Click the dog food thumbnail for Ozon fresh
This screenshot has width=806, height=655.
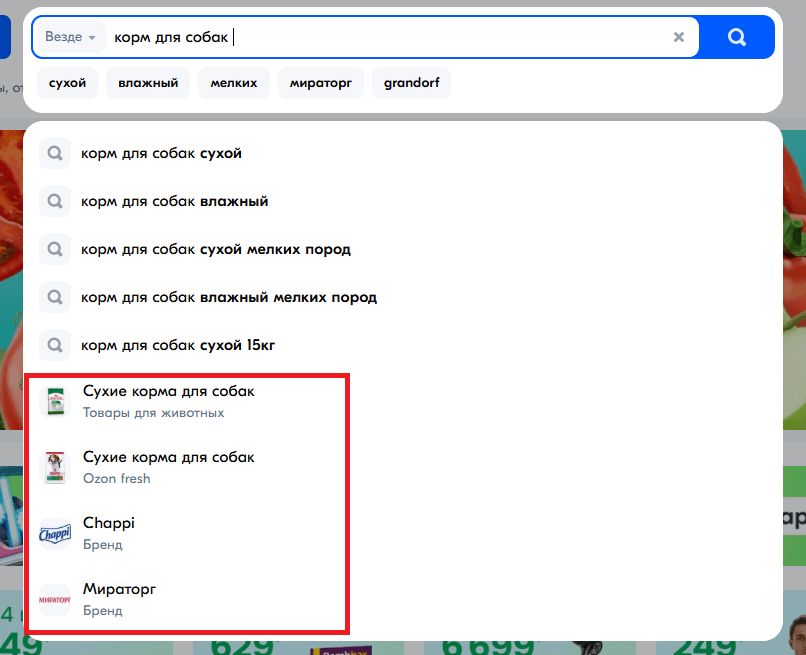coord(55,467)
